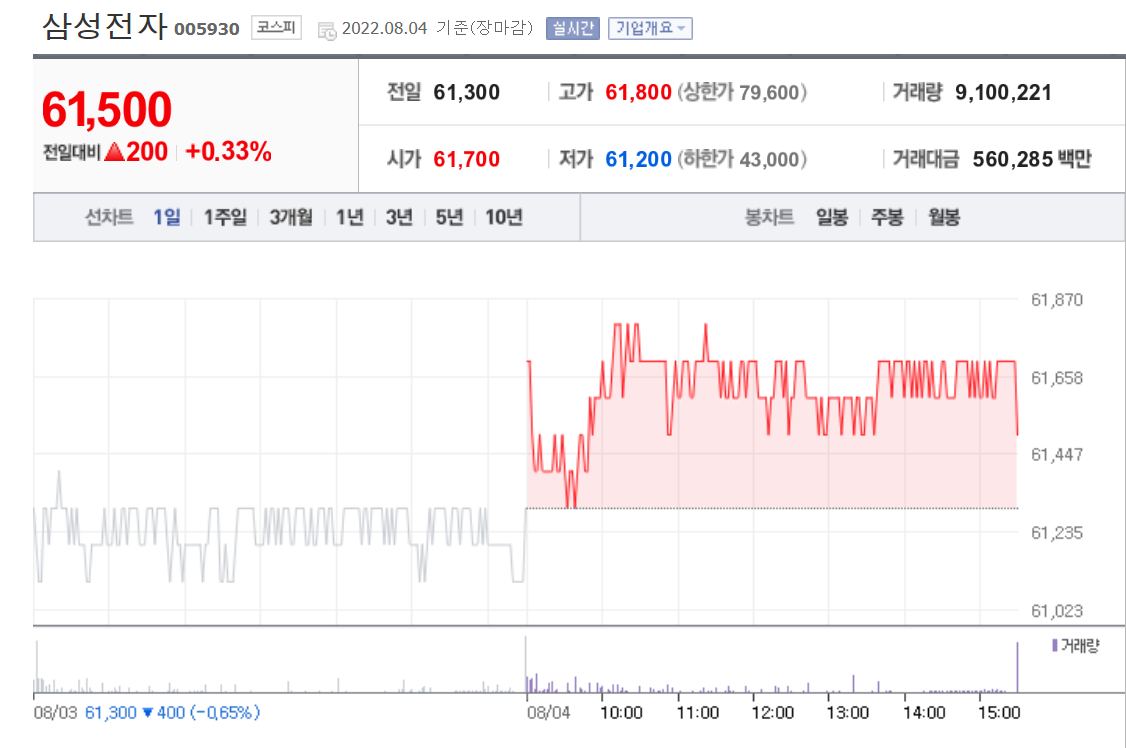Click the 시가 value 61,700
The height and width of the screenshot is (748, 1126).
point(467,159)
